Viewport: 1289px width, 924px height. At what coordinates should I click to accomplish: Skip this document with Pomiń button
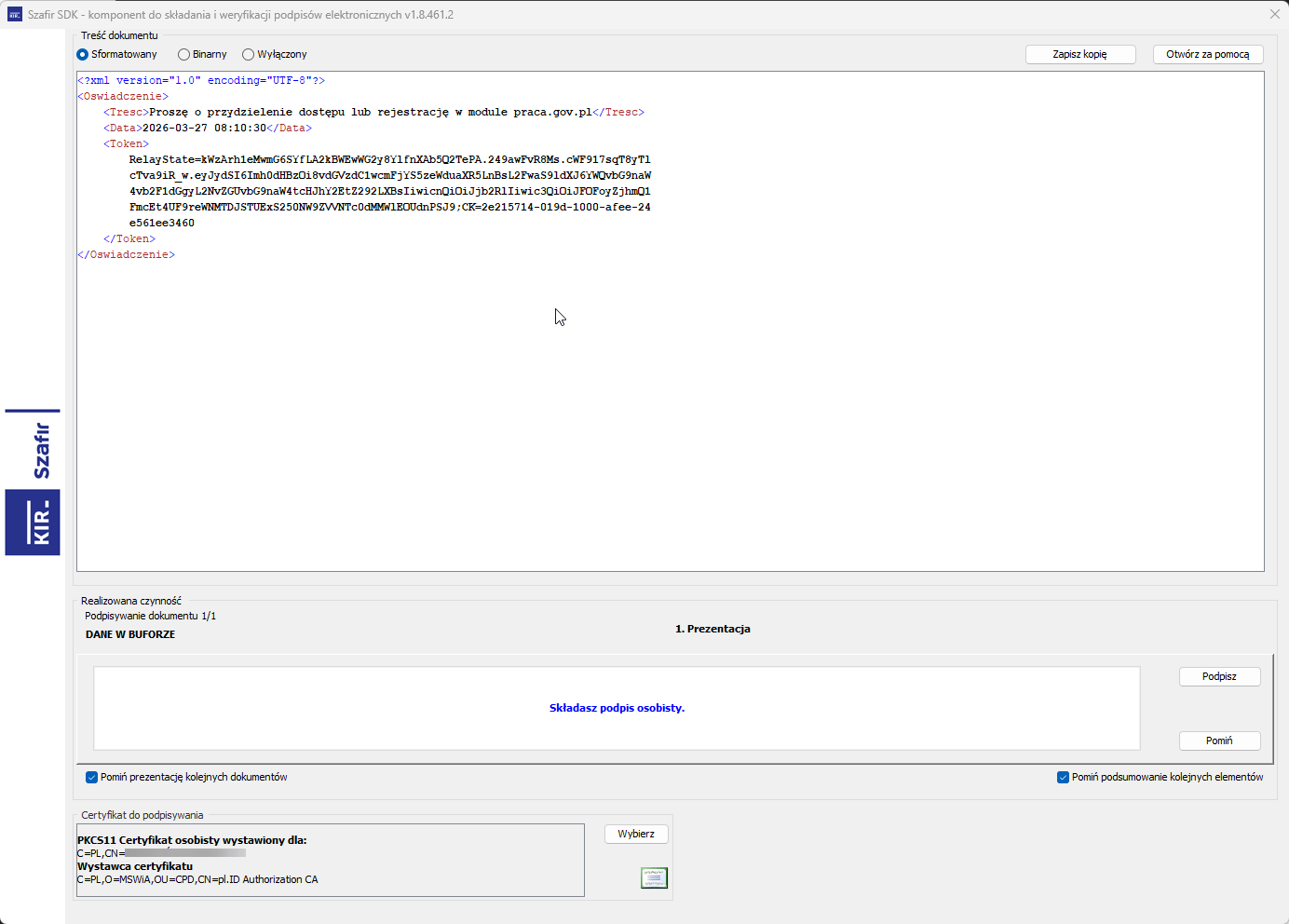pyautogui.click(x=1219, y=741)
